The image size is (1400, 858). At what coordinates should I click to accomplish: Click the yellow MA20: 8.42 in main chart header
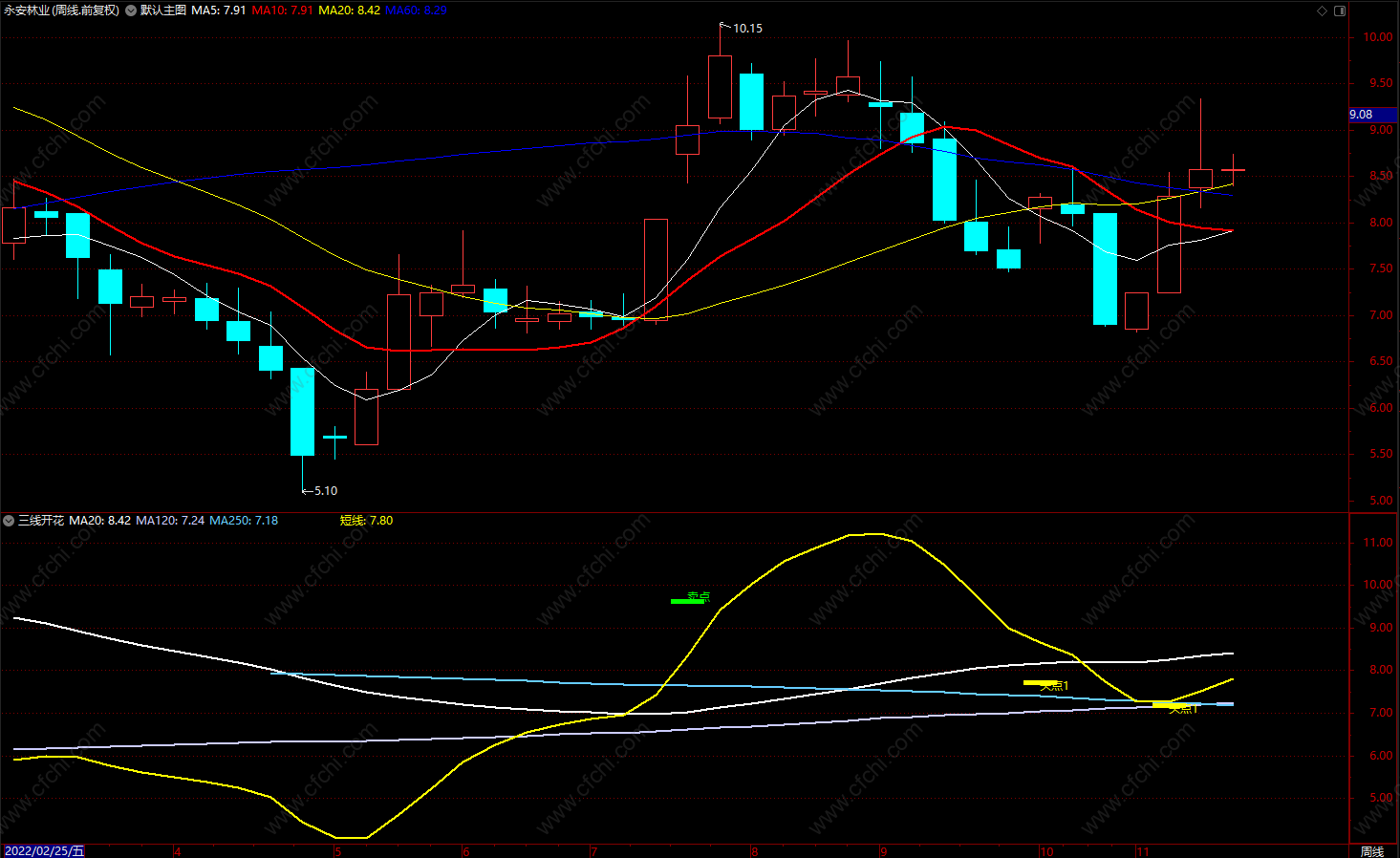click(349, 11)
